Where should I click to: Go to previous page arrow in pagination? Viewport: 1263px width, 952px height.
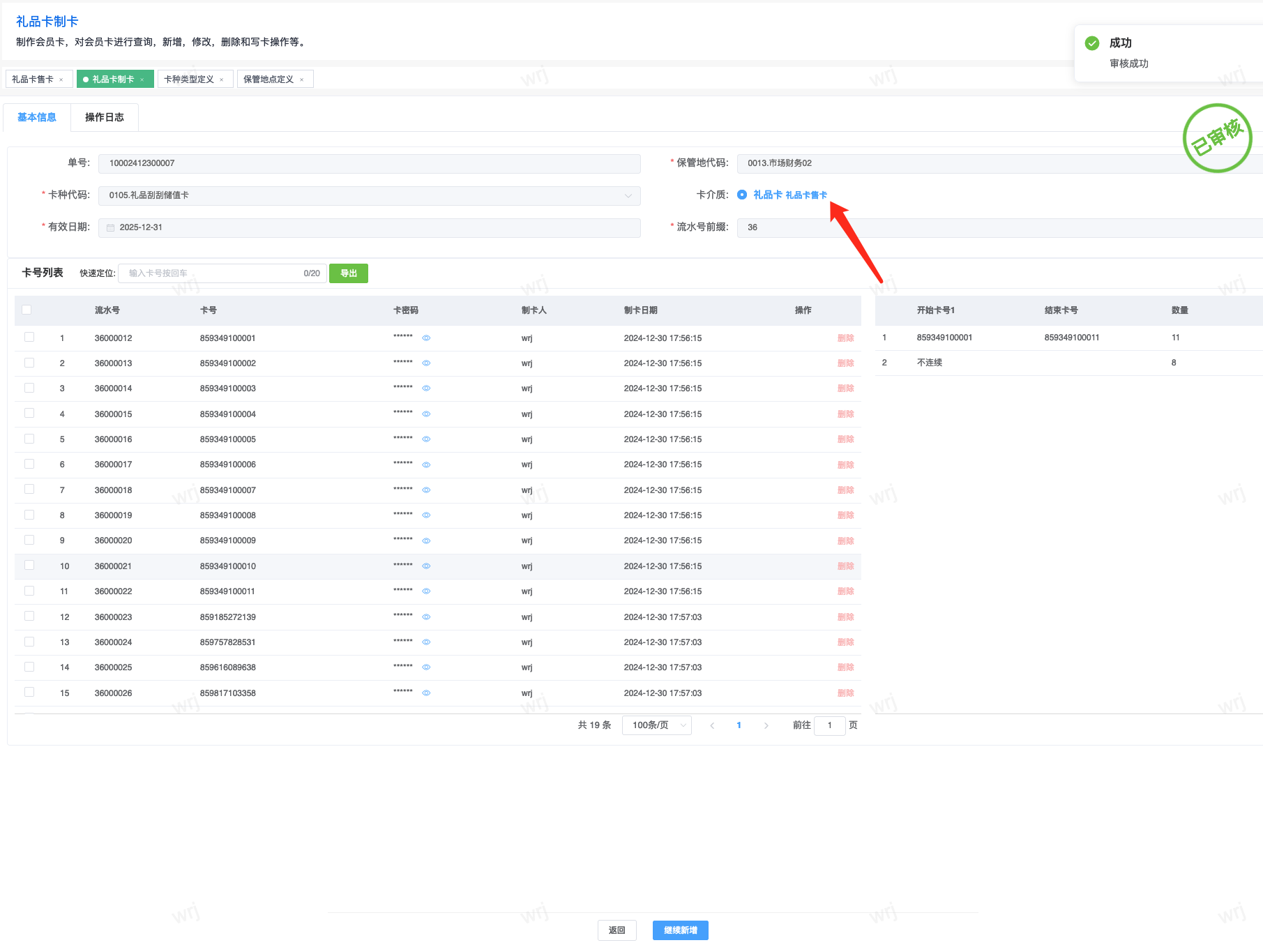point(712,725)
